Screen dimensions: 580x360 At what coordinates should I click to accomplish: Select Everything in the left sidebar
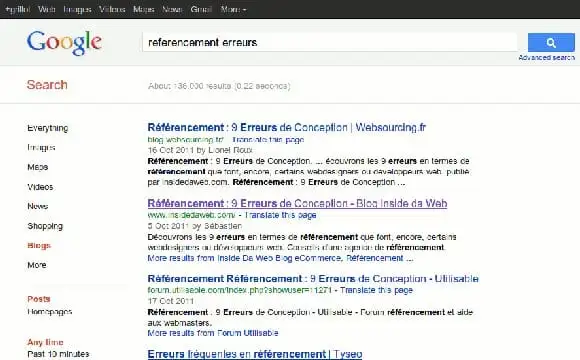pyautogui.click(x=48, y=128)
